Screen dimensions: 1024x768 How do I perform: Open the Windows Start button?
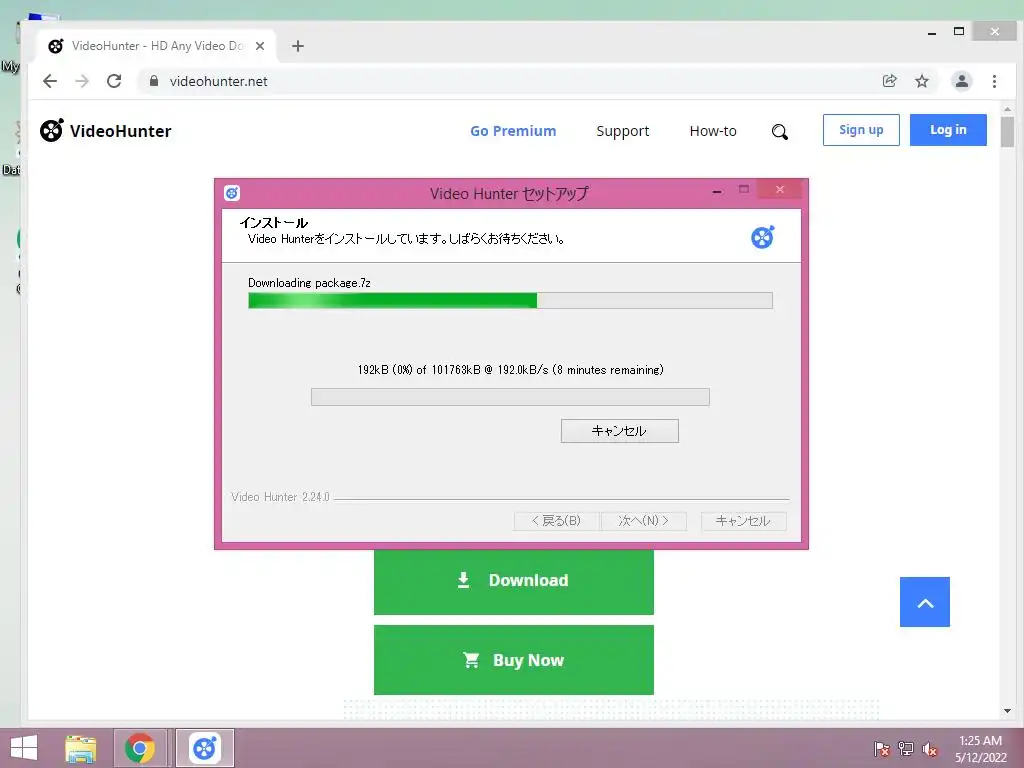(x=24, y=748)
